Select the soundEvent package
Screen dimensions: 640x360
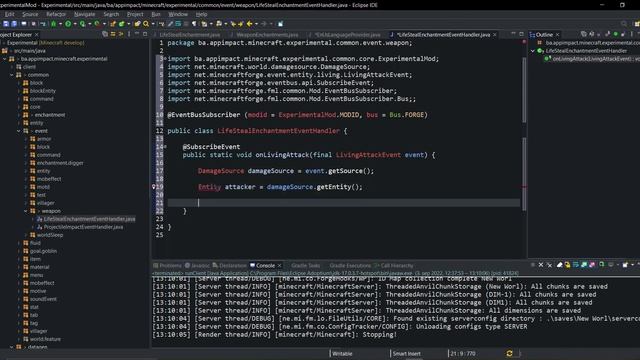point(43,299)
